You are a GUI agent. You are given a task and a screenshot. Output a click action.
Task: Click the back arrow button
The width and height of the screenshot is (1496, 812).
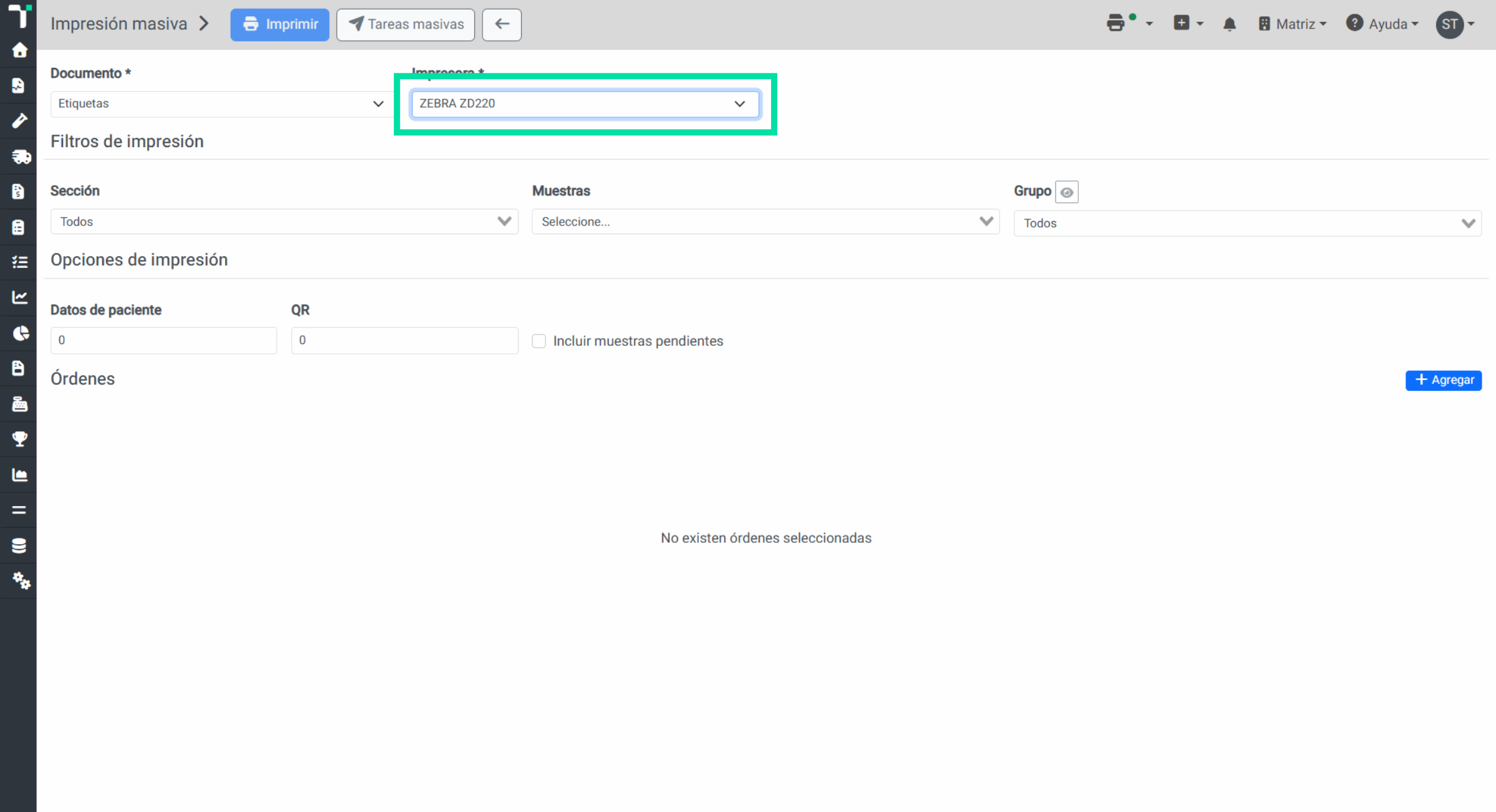click(502, 24)
